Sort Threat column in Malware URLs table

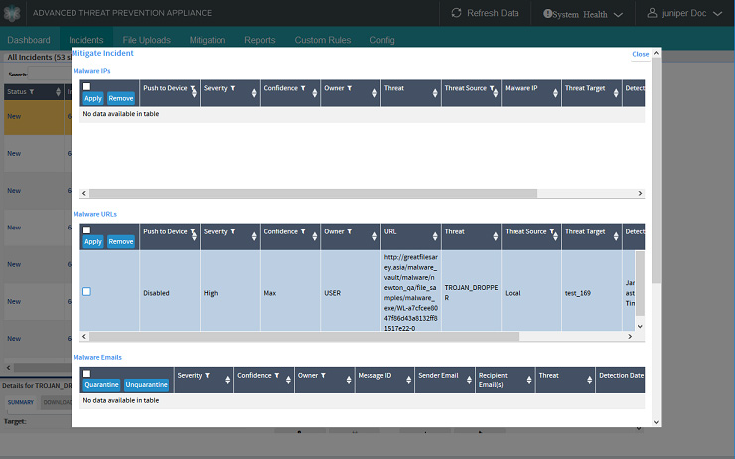click(495, 236)
